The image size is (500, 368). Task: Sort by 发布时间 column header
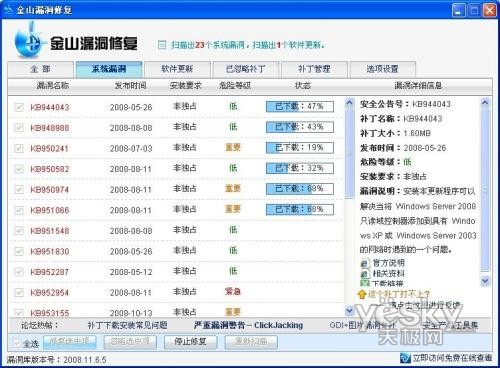[x=130, y=86]
